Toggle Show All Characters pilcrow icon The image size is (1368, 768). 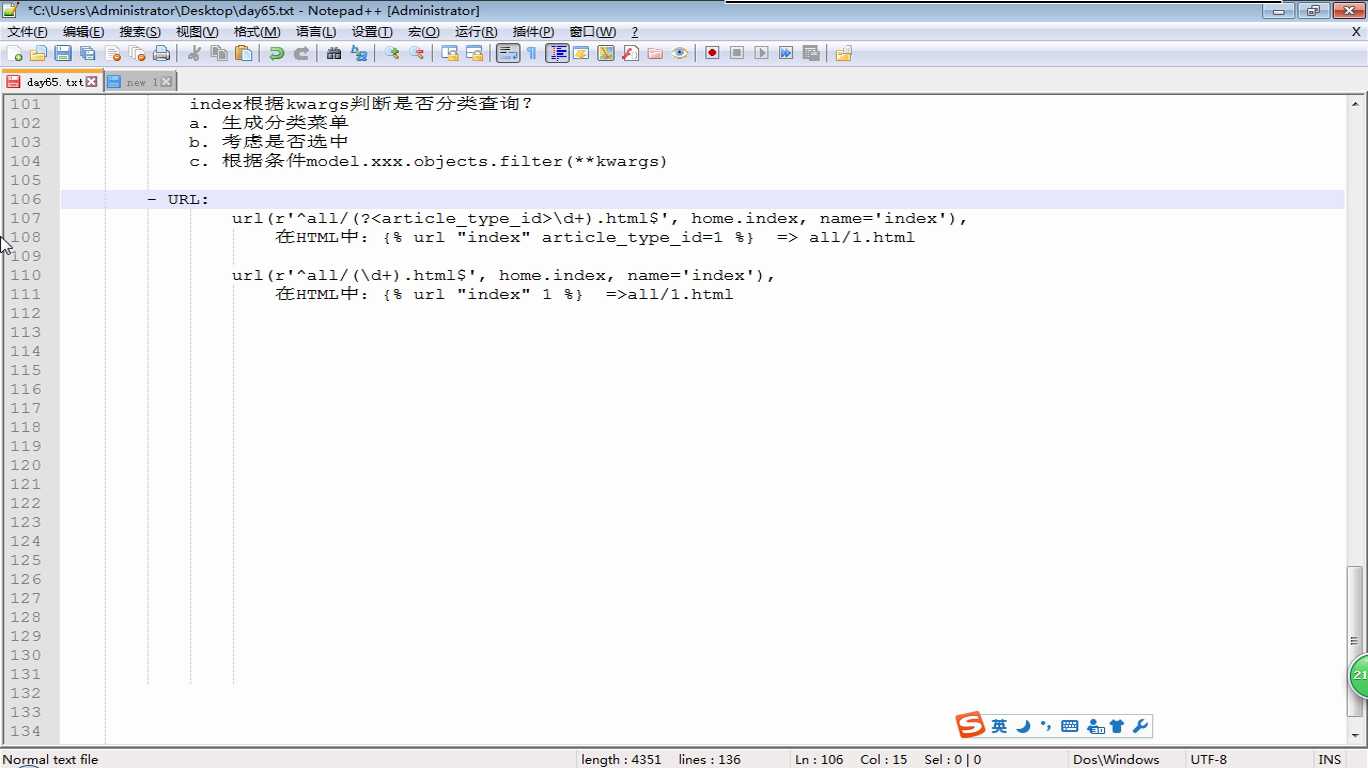tap(532, 53)
